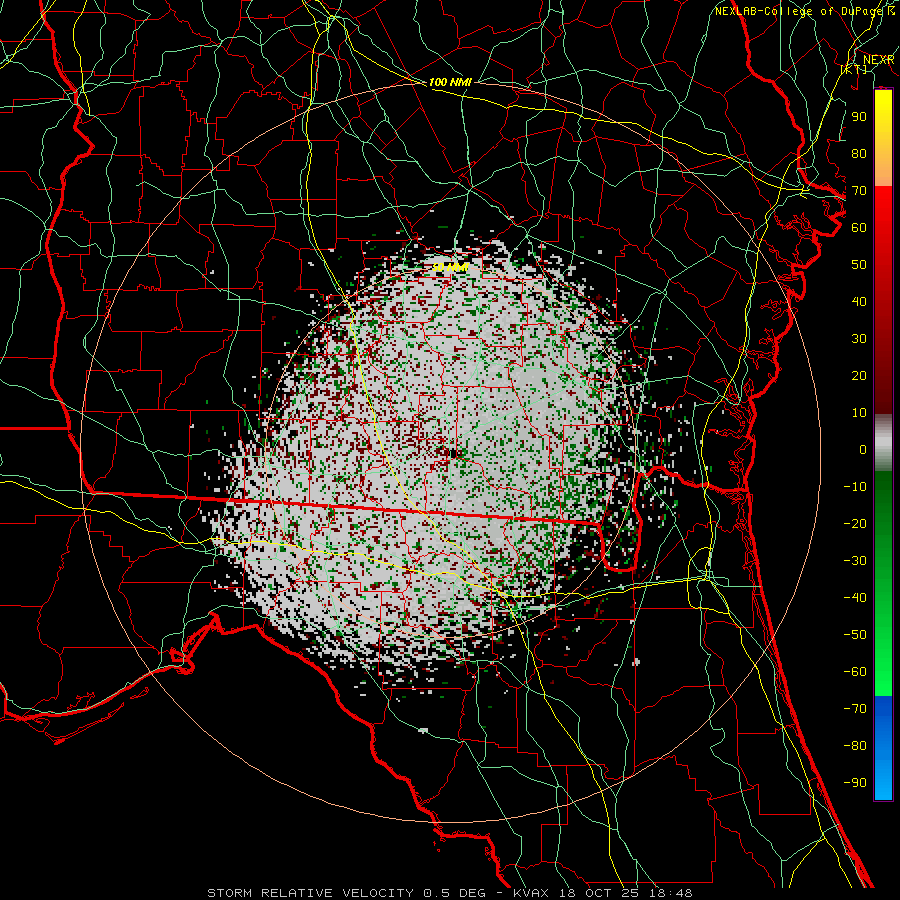900x900 pixels.
Task: Pick the gray zero-velocity segment of the color bar
Action: click(x=883, y=442)
